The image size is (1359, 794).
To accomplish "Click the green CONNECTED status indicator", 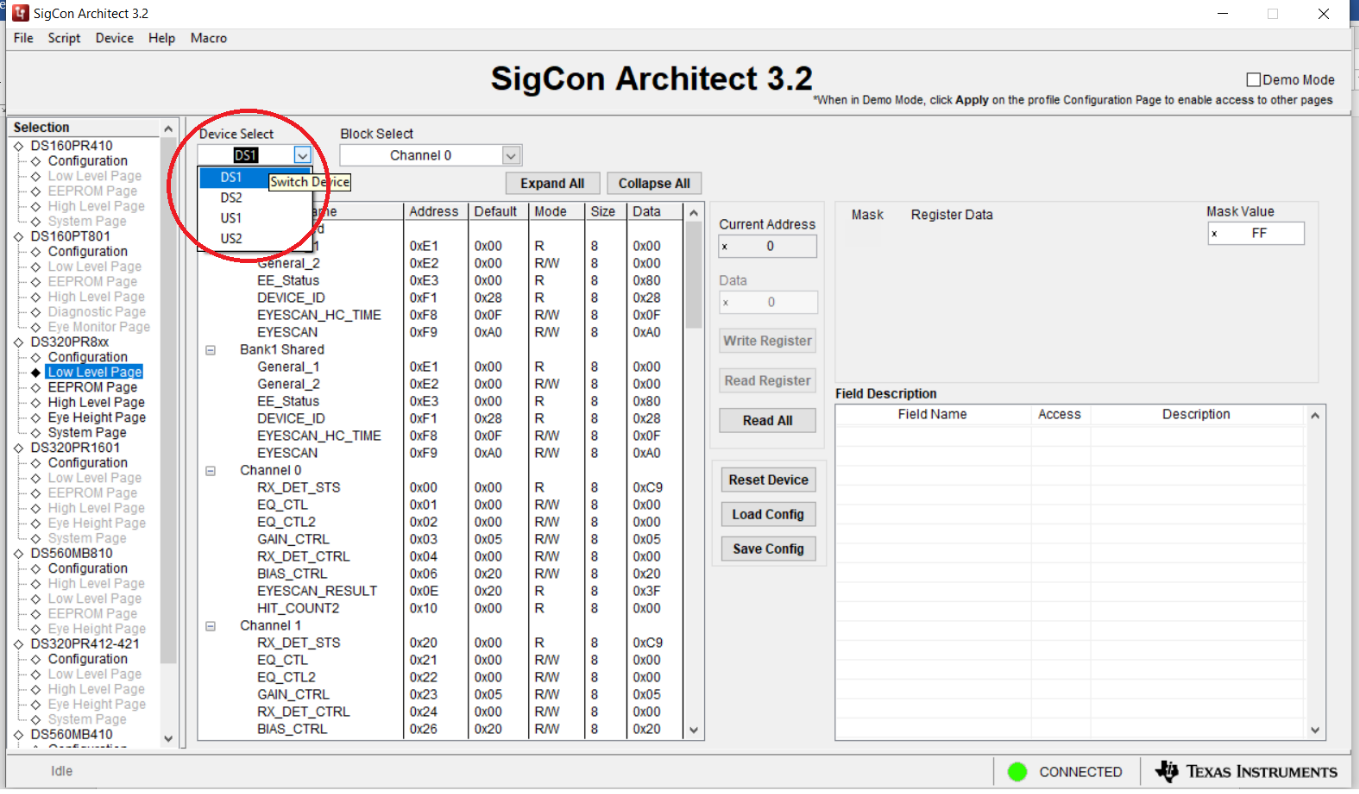I will tap(1018, 772).
